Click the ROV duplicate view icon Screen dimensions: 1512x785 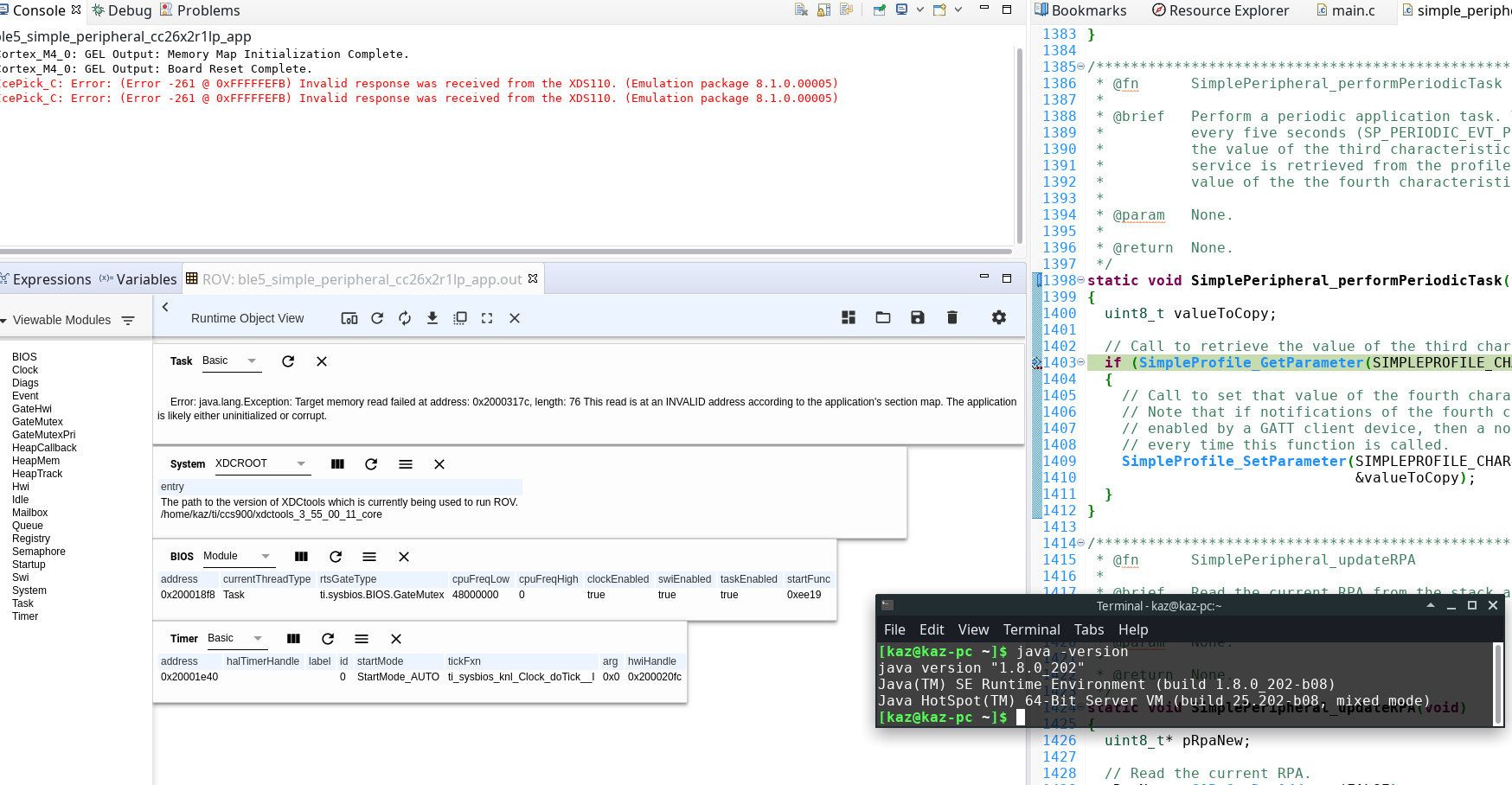[460, 318]
